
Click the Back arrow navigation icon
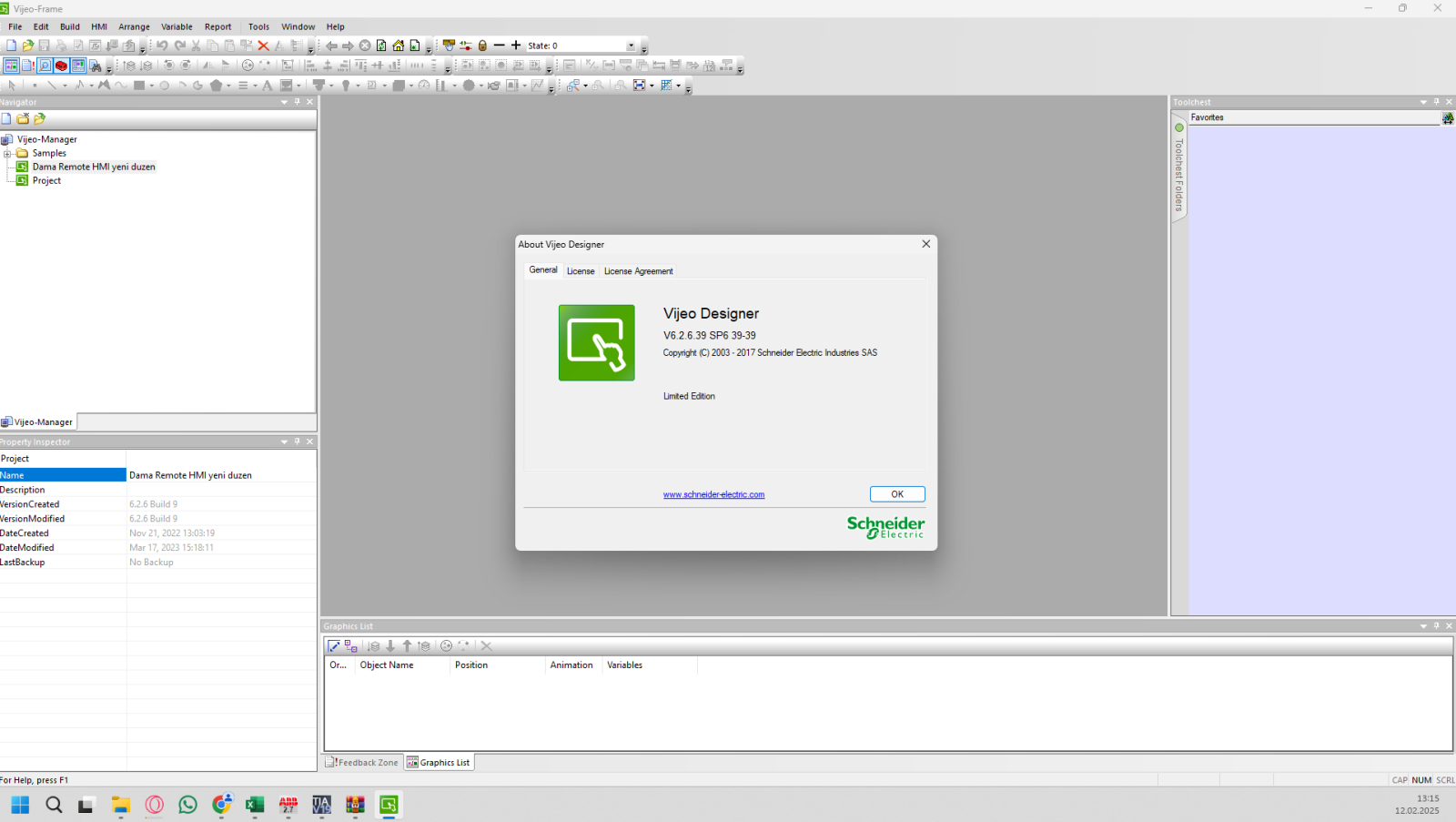point(331,46)
